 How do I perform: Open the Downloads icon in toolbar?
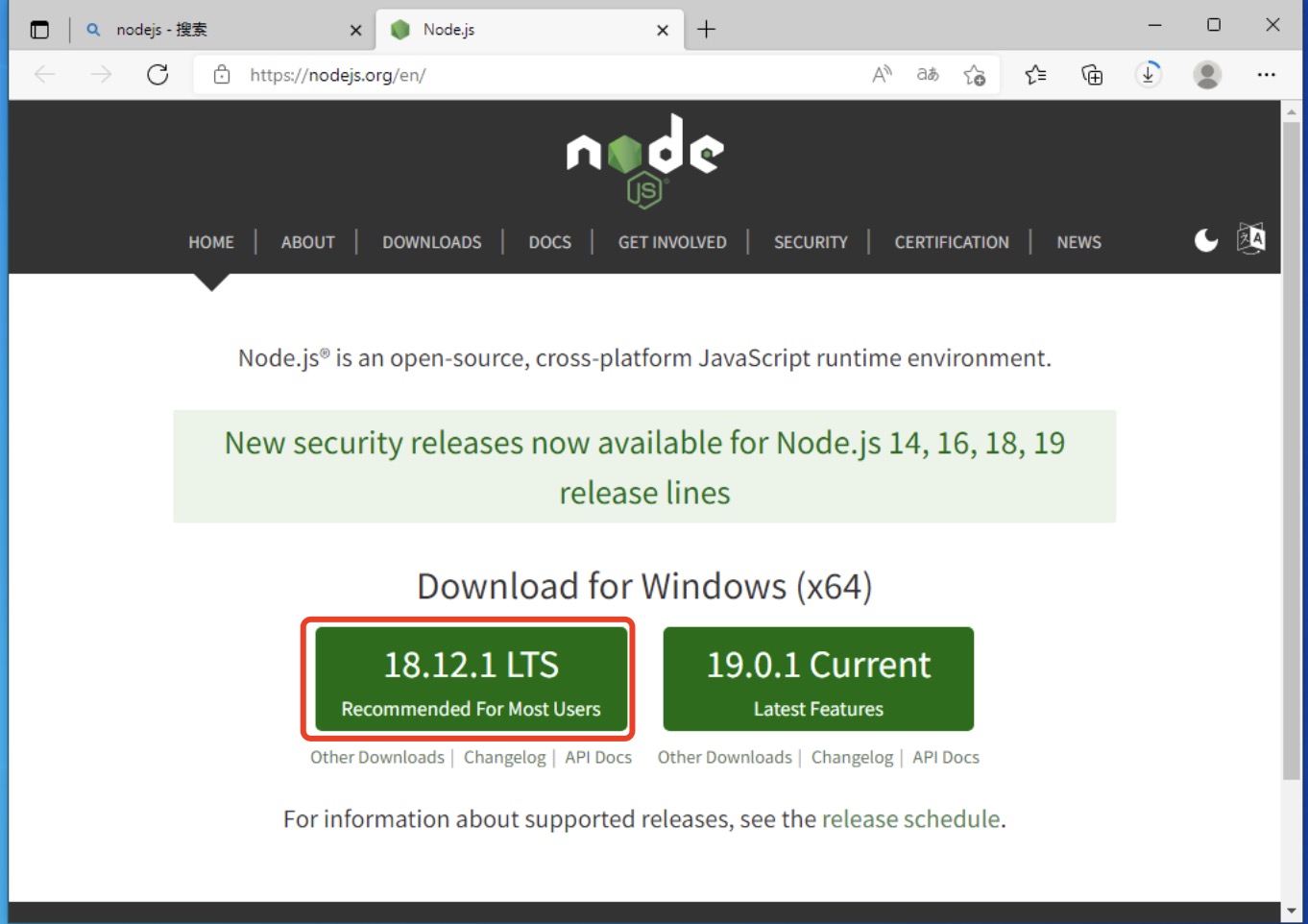pos(1148,74)
